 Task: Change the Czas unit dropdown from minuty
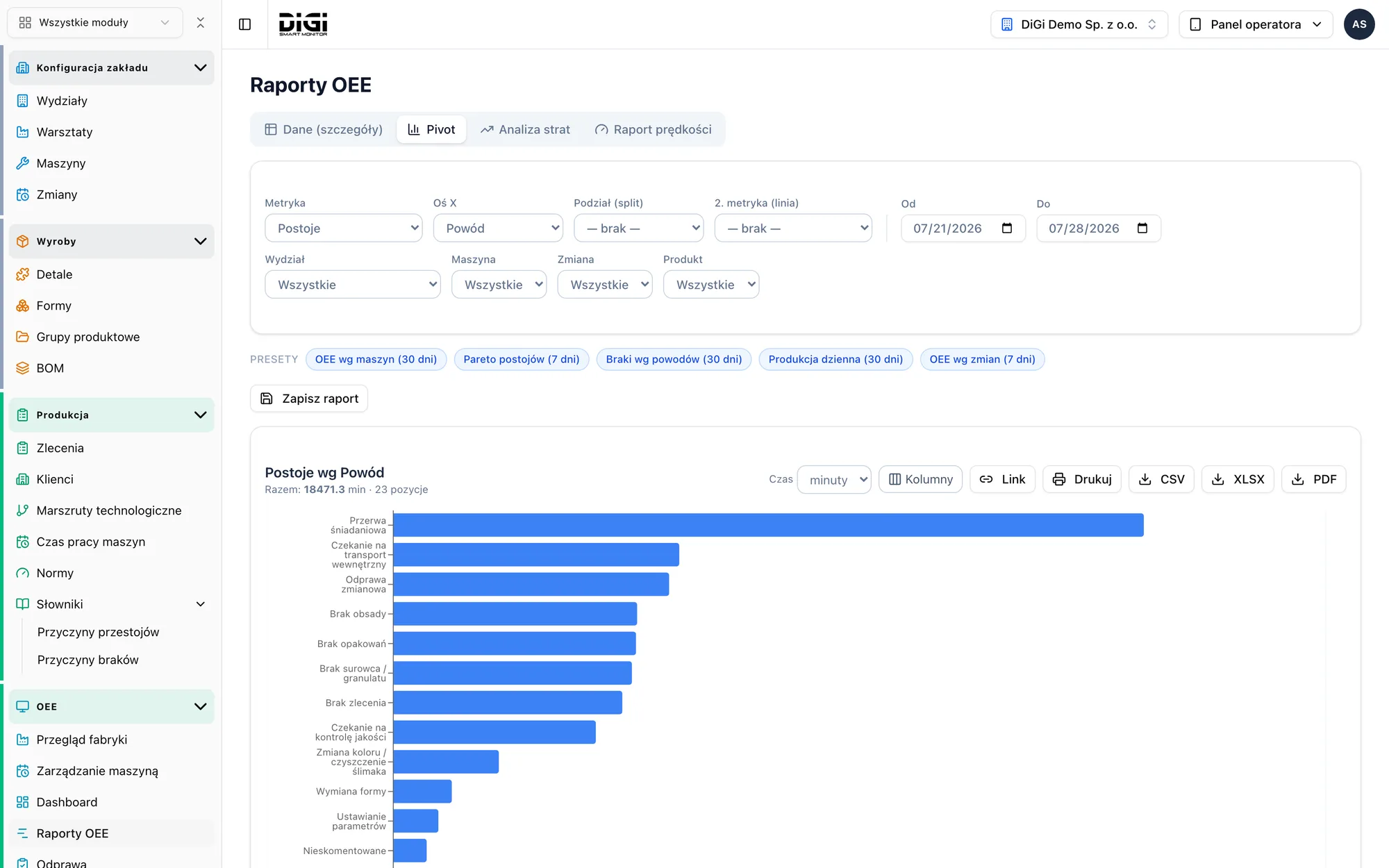click(834, 480)
